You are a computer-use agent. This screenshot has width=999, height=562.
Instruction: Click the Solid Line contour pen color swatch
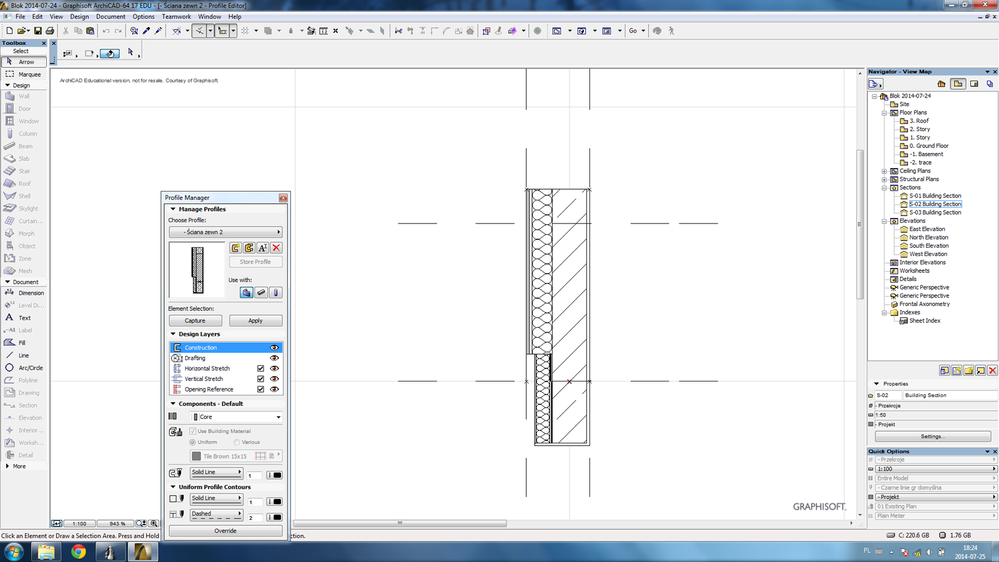click(275, 501)
